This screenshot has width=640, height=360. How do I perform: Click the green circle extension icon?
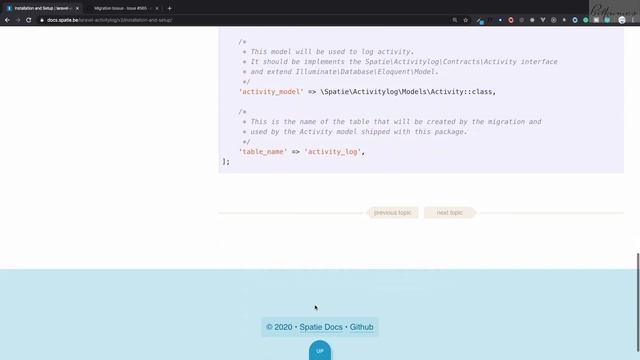click(586, 20)
